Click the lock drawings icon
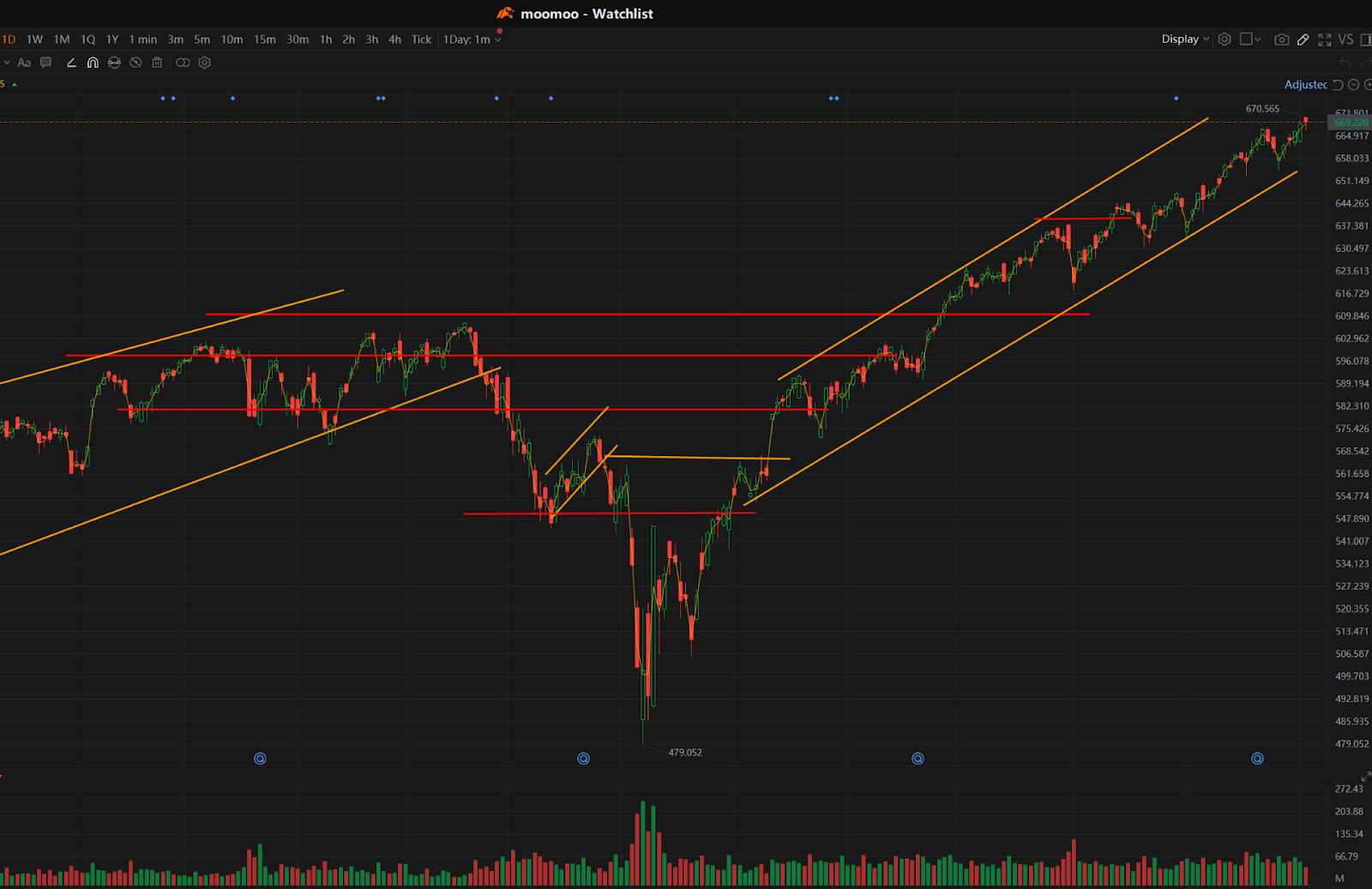The width and height of the screenshot is (1372, 889). click(x=114, y=63)
